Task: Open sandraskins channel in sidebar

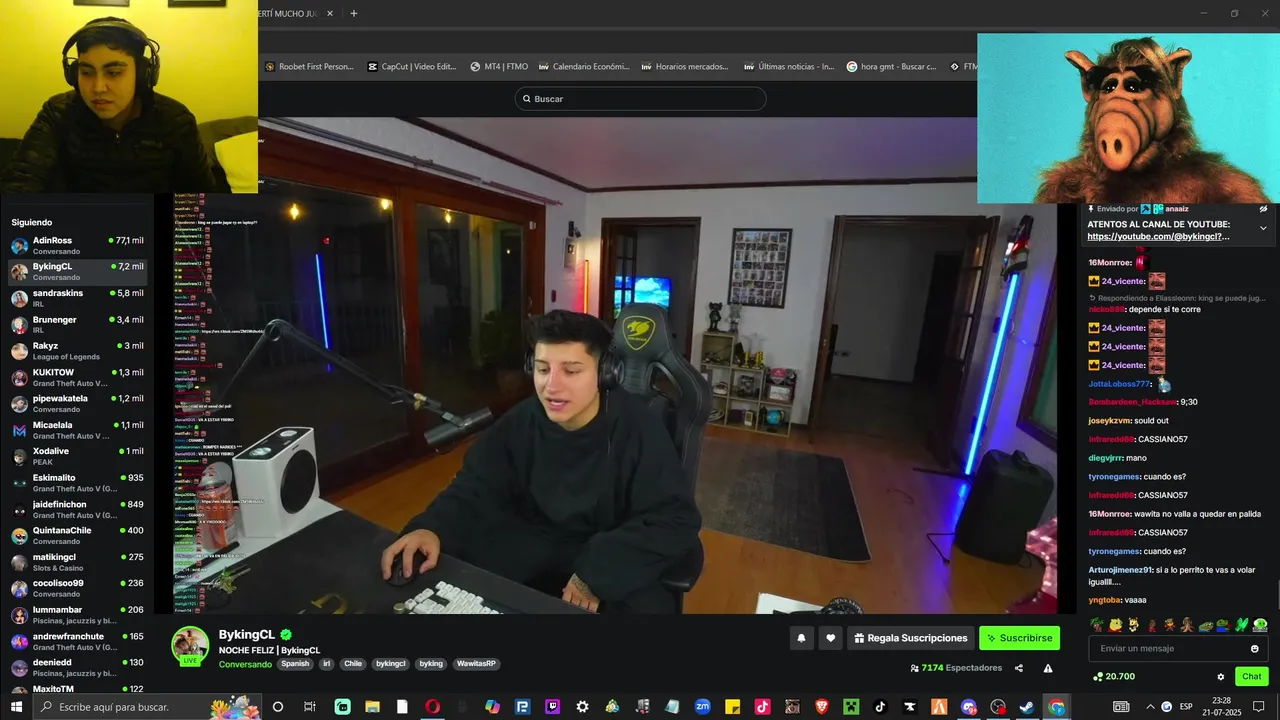Action: tap(78, 298)
